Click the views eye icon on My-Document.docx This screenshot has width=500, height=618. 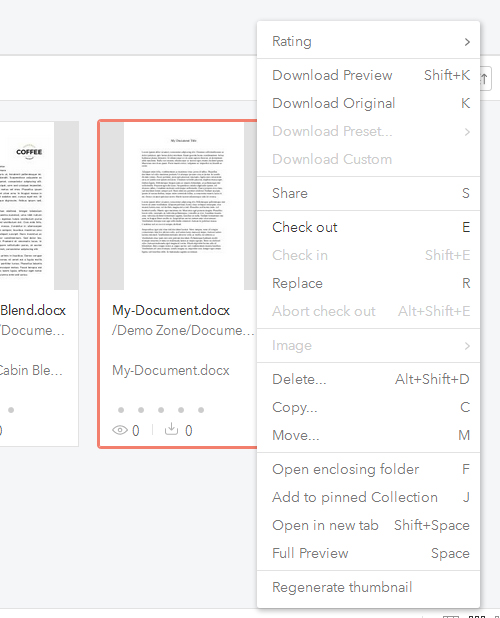pos(120,430)
